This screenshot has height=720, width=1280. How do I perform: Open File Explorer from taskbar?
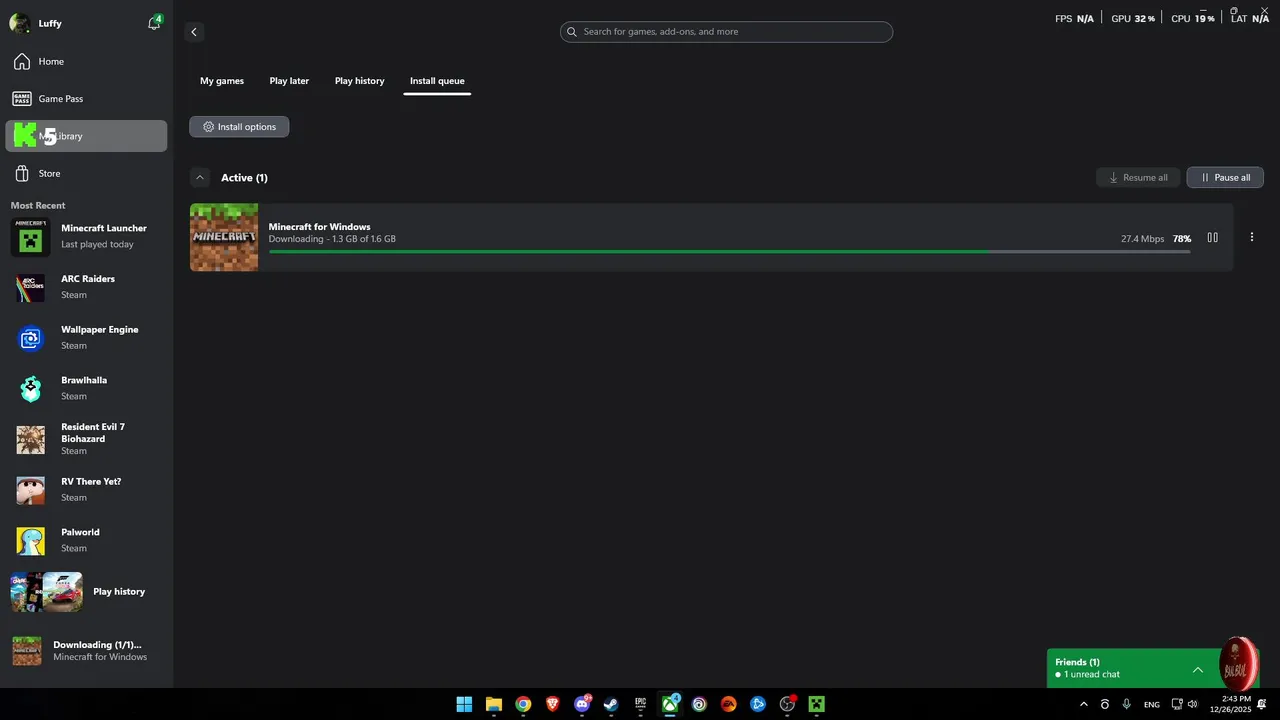(494, 705)
